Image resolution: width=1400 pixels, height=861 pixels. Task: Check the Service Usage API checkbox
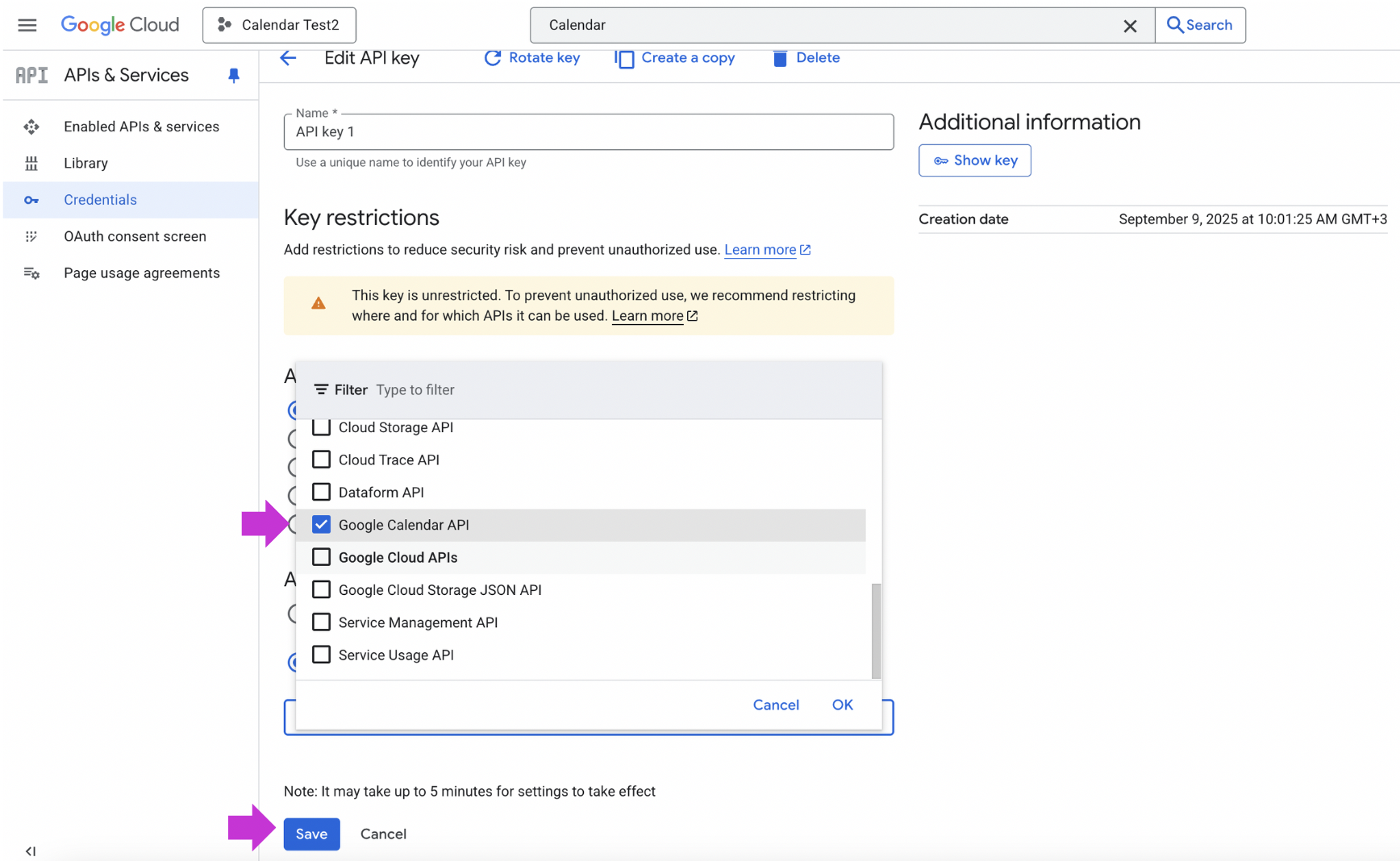pyautogui.click(x=321, y=655)
